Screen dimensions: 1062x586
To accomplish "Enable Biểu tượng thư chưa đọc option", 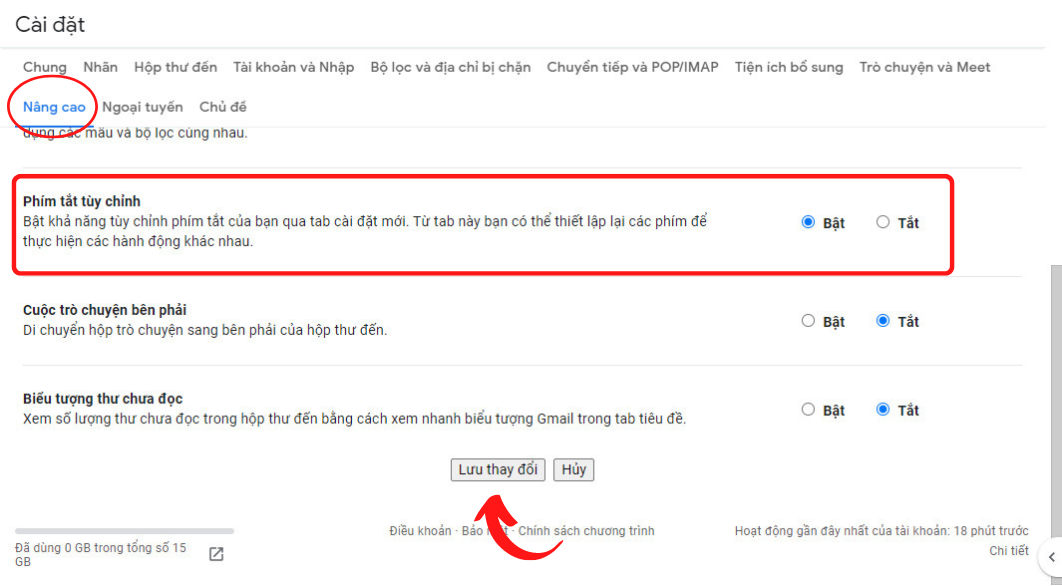I will pyautogui.click(x=808, y=409).
